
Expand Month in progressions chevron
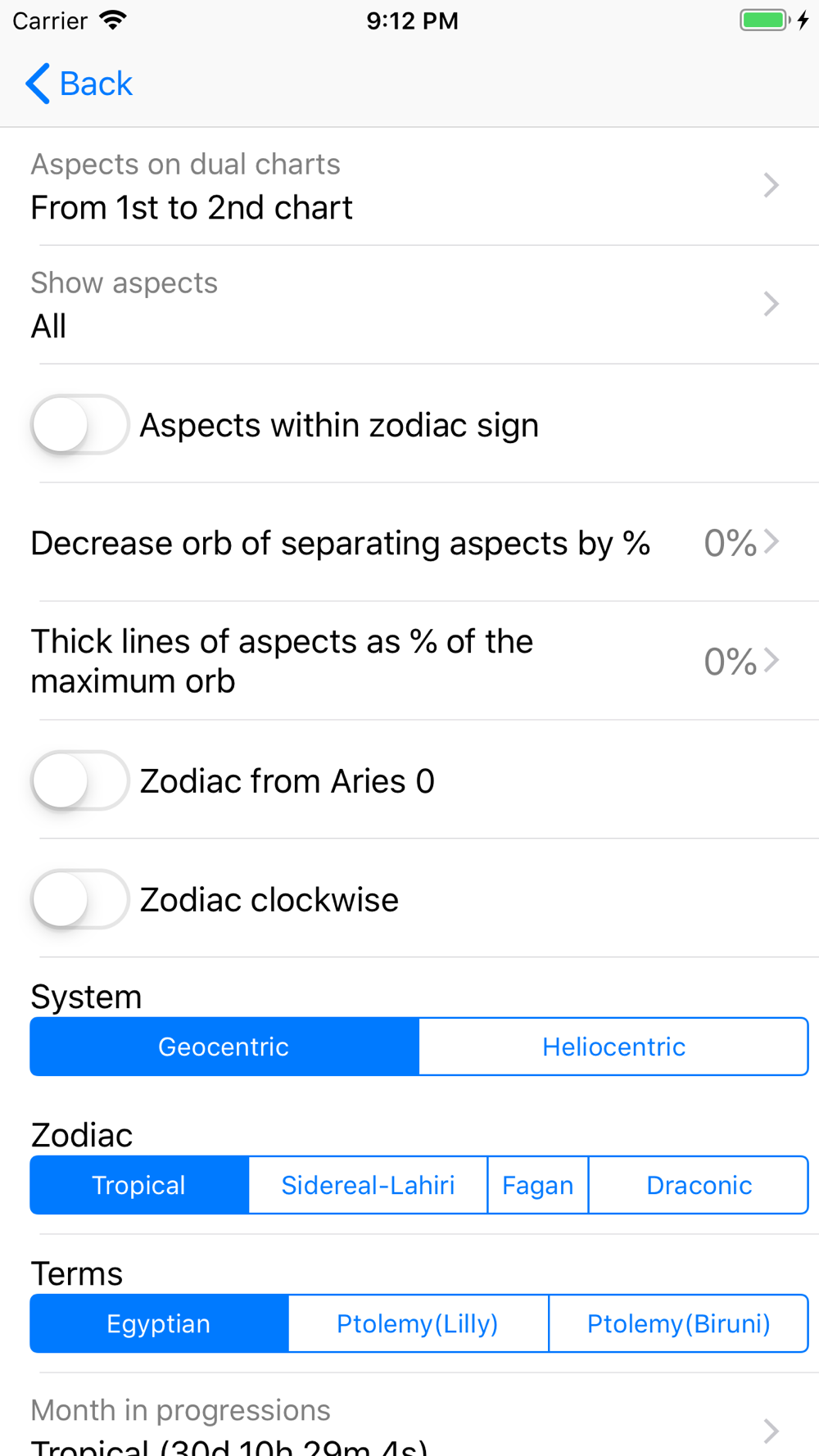coord(771,1430)
